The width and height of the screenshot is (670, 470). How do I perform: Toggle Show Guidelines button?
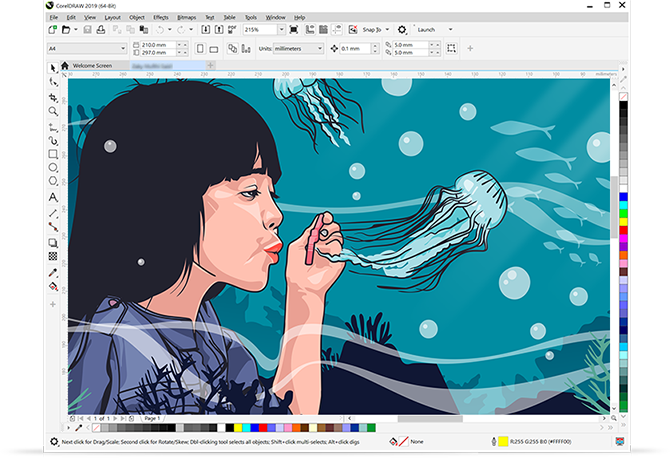click(337, 29)
